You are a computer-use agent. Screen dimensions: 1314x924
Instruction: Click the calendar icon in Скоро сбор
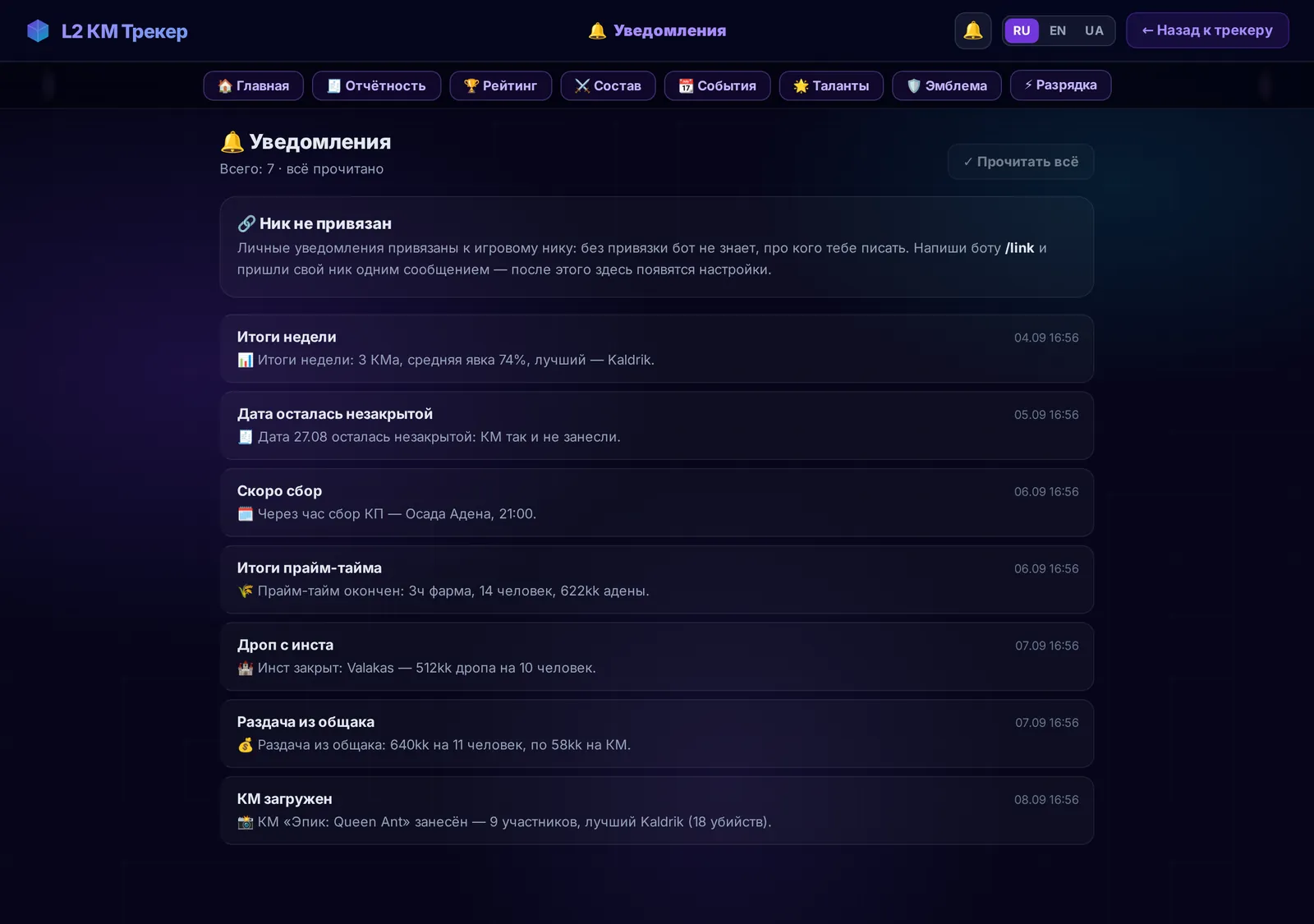point(245,514)
